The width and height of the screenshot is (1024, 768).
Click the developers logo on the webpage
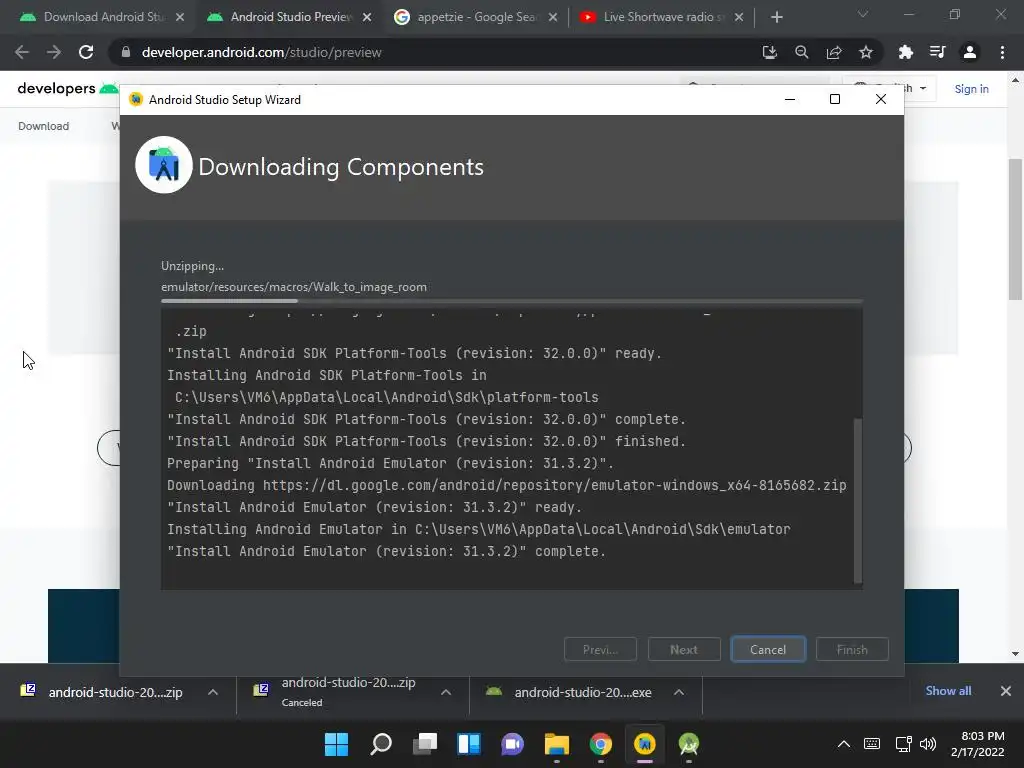pyautogui.click(x=67, y=88)
